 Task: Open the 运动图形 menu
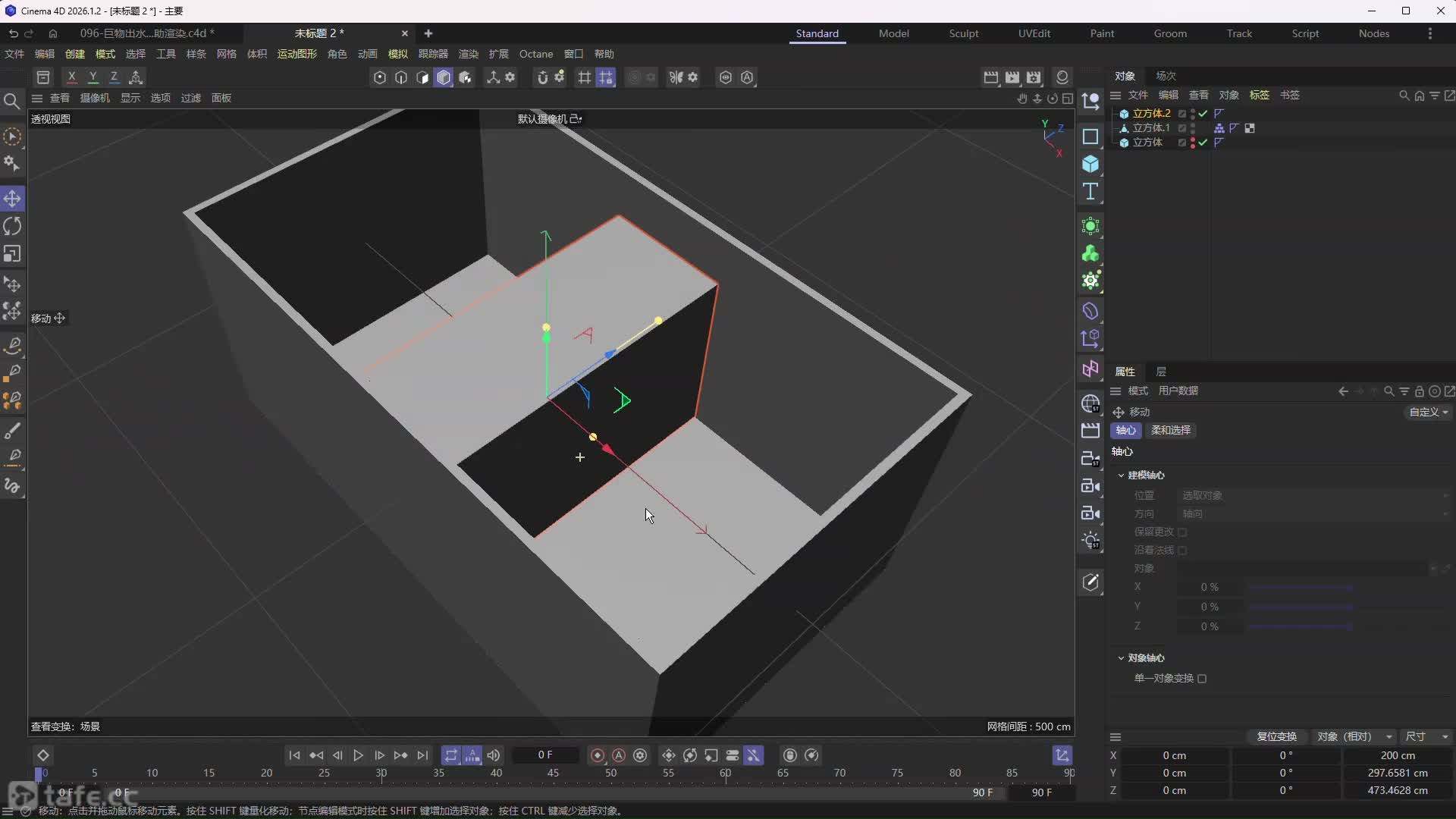(297, 54)
